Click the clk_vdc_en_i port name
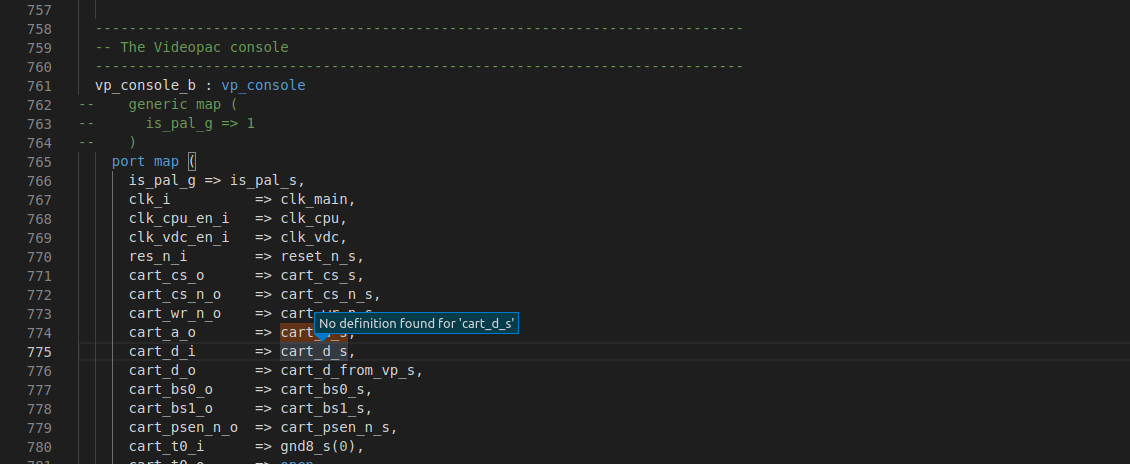 179,238
